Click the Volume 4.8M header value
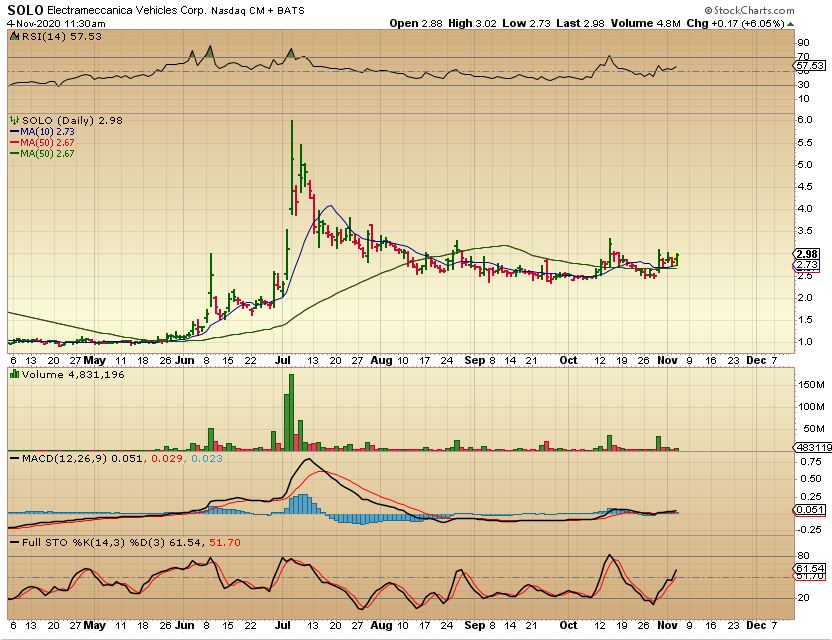 coord(645,23)
